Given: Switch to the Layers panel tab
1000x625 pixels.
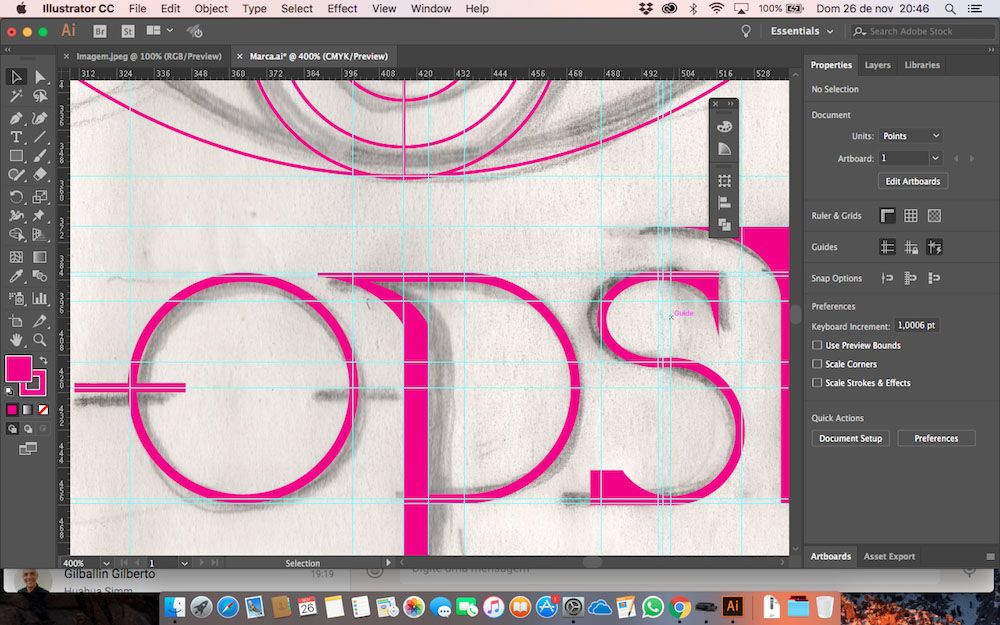Looking at the screenshot, I should point(877,65).
